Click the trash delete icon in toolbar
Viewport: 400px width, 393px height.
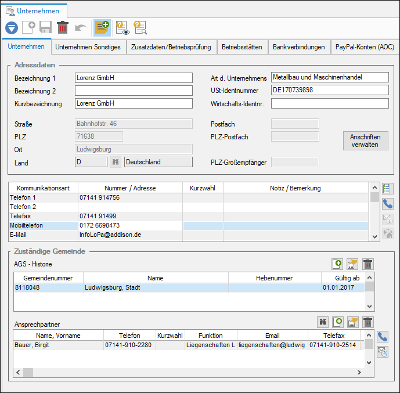coord(63,27)
